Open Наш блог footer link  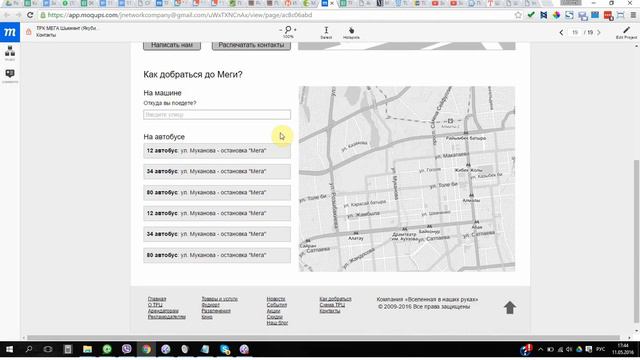[x=277, y=323]
